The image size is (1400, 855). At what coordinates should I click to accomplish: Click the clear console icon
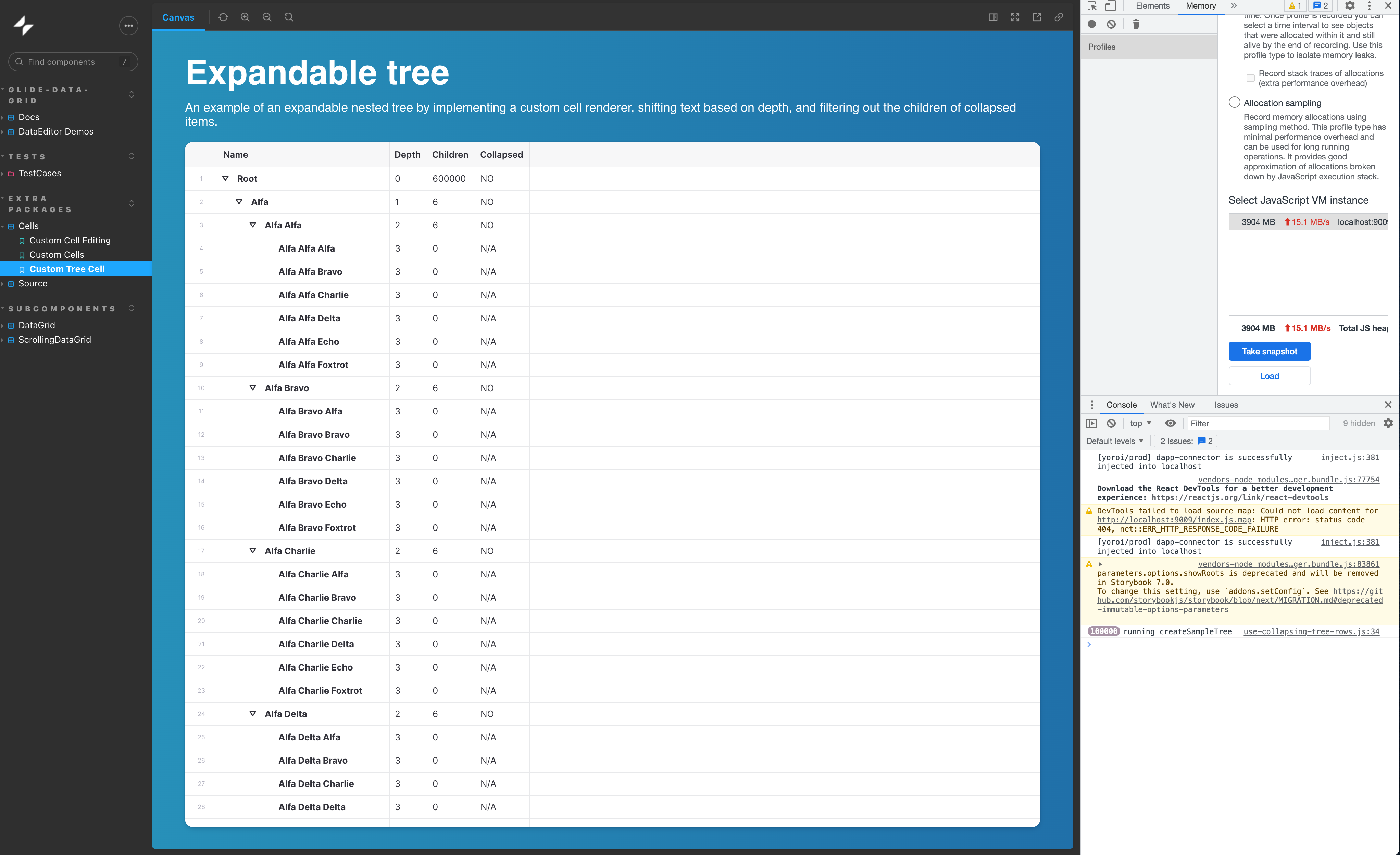pyautogui.click(x=1111, y=423)
